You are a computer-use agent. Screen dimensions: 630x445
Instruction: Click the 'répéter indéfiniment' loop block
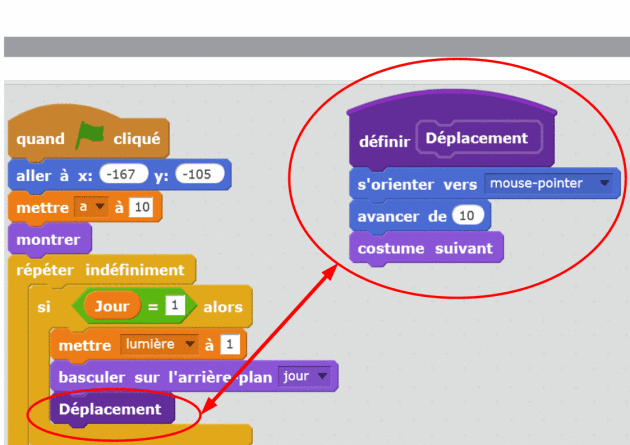(100, 270)
